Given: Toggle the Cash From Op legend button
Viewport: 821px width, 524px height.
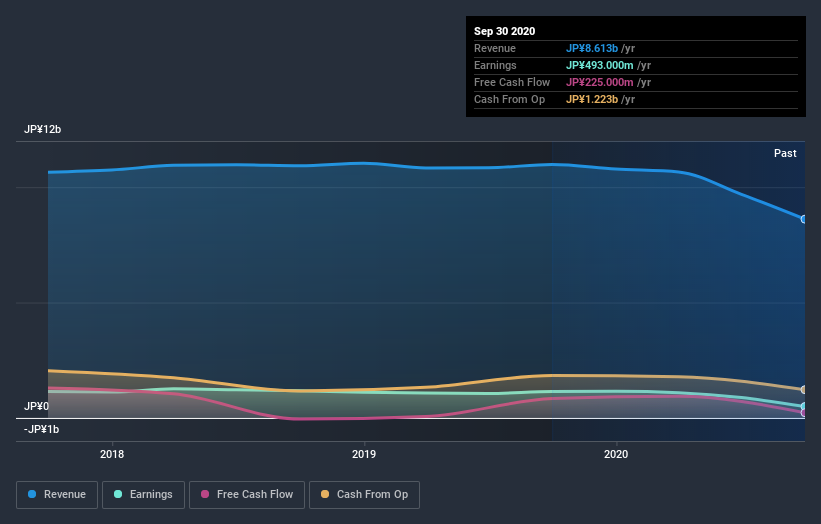Looking at the screenshot, I should (364, 495).
